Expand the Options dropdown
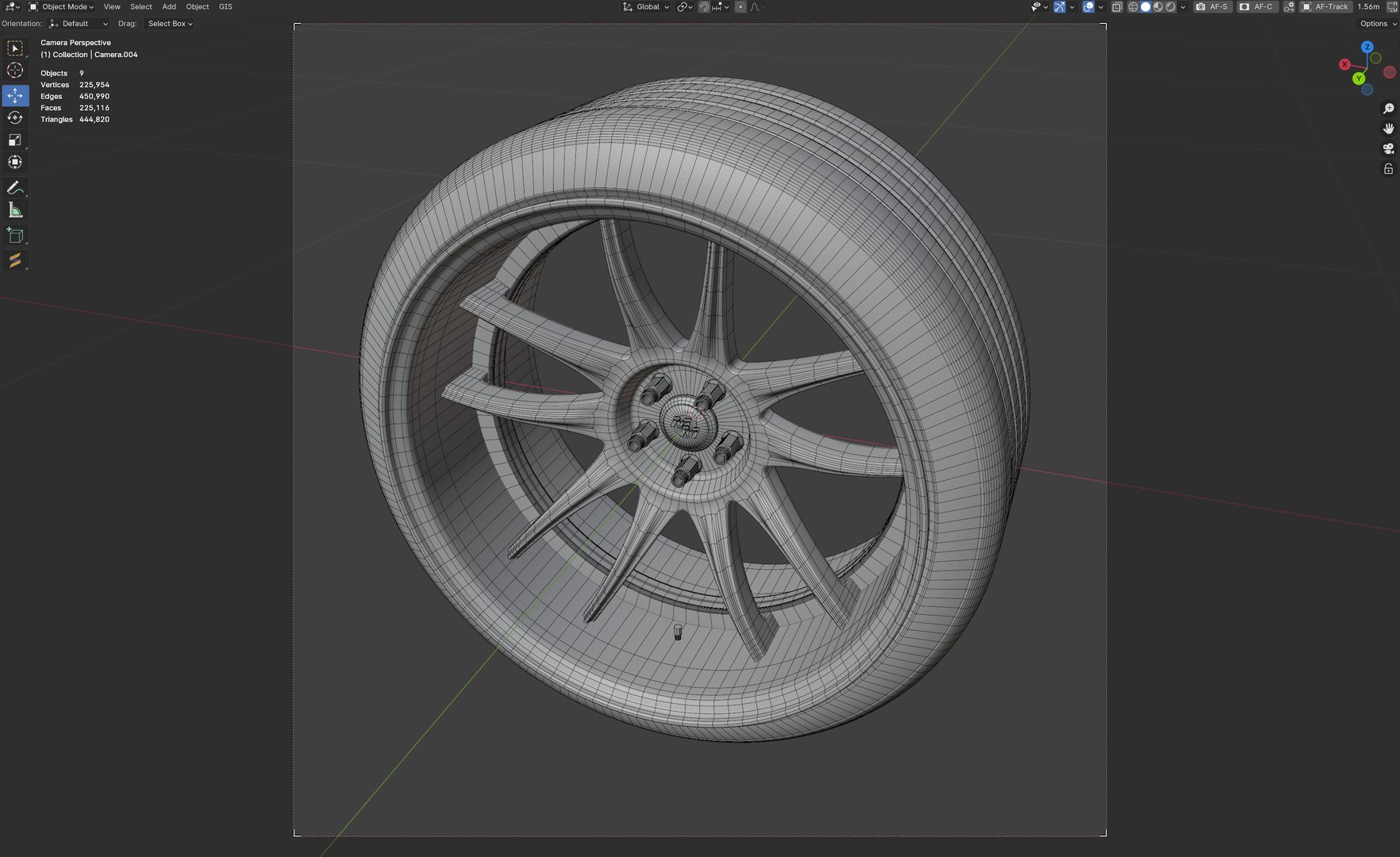1400x857 pixels. pos(1378,24)
